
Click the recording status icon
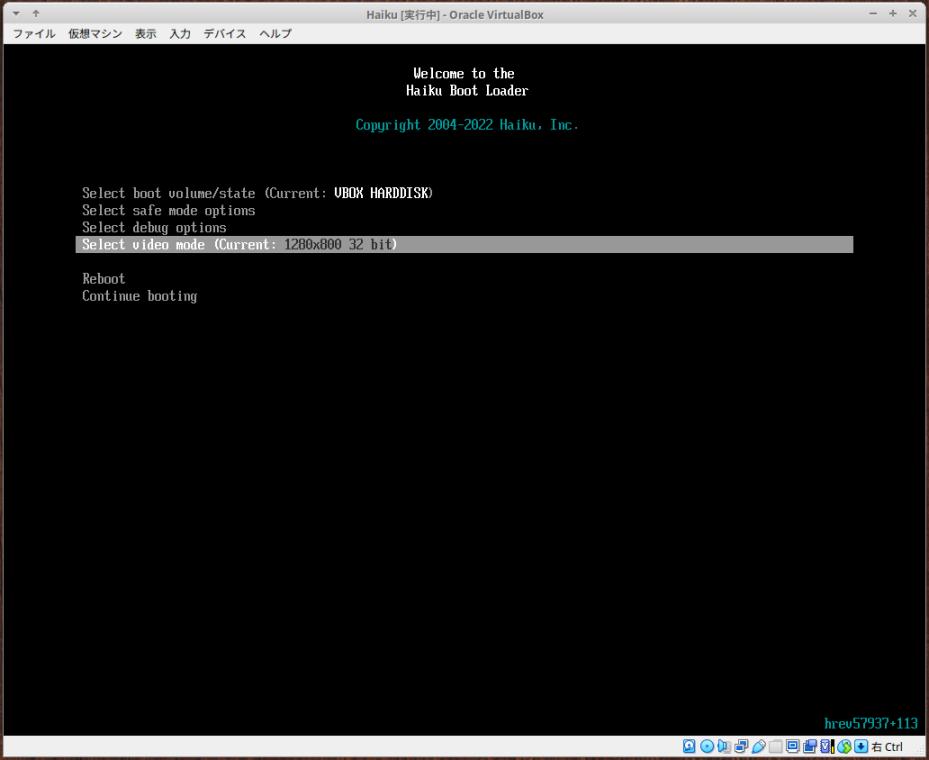[x=810, y=746]
